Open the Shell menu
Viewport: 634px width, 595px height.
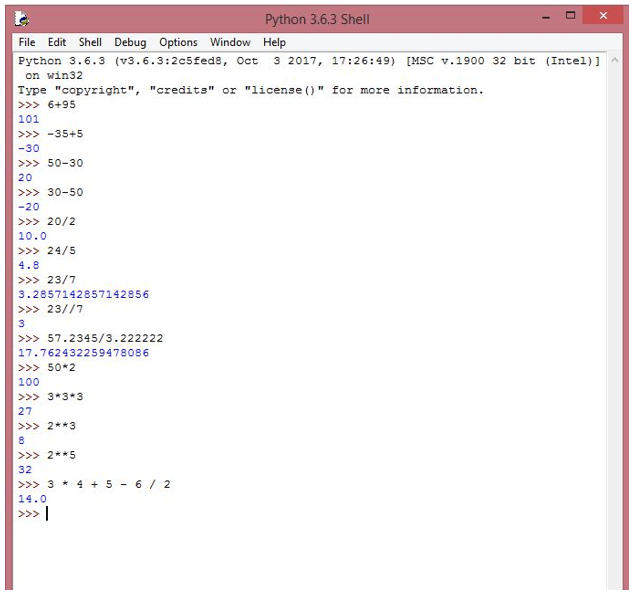tap(90, 42)
